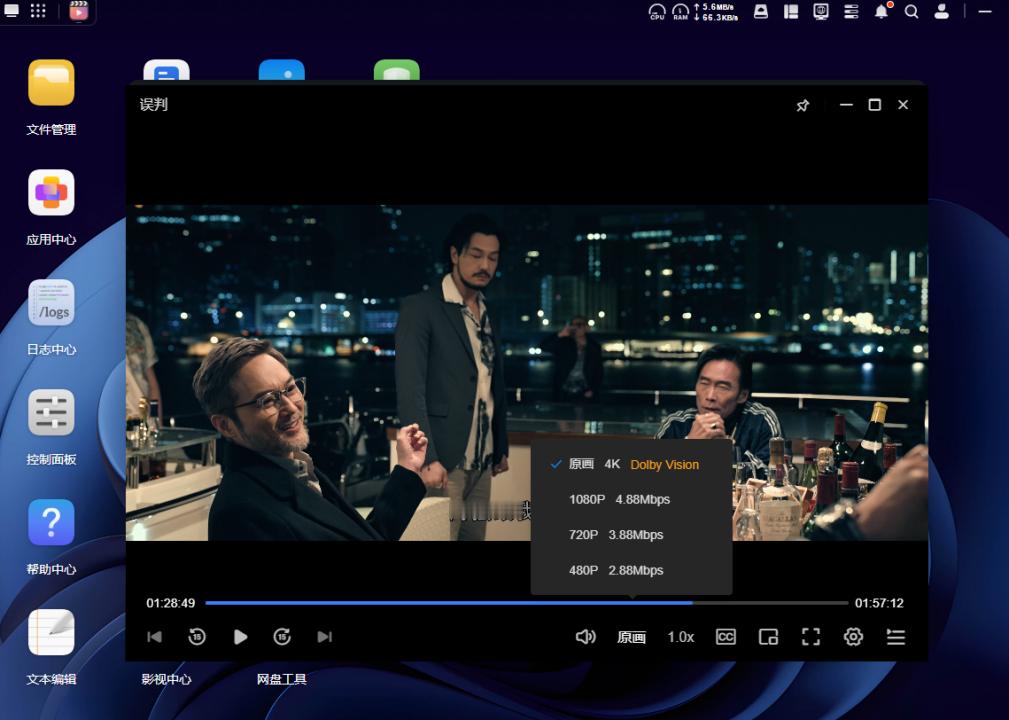This screenshot has width=1009, height=720.
Task: Mute the player volume speaker icon
Action: tap(586, 636)
